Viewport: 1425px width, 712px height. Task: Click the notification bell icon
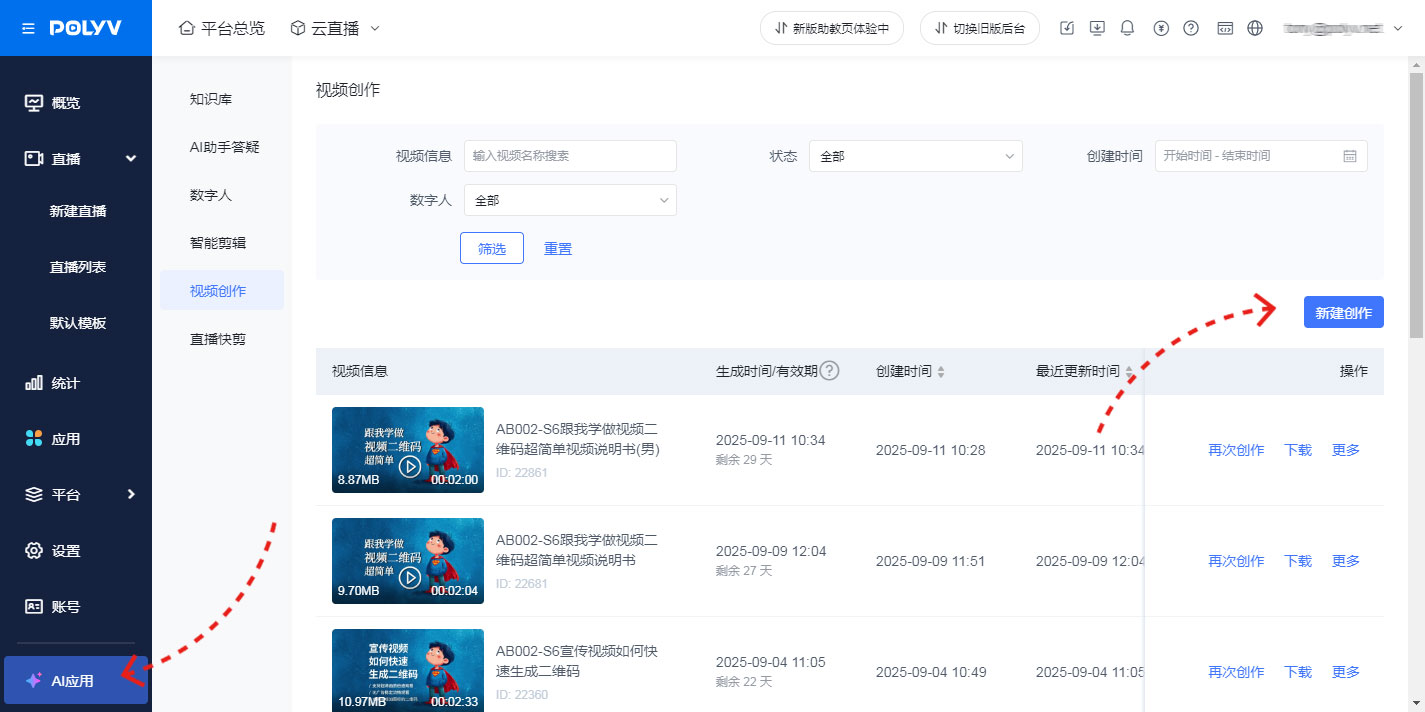point(1127,28)
